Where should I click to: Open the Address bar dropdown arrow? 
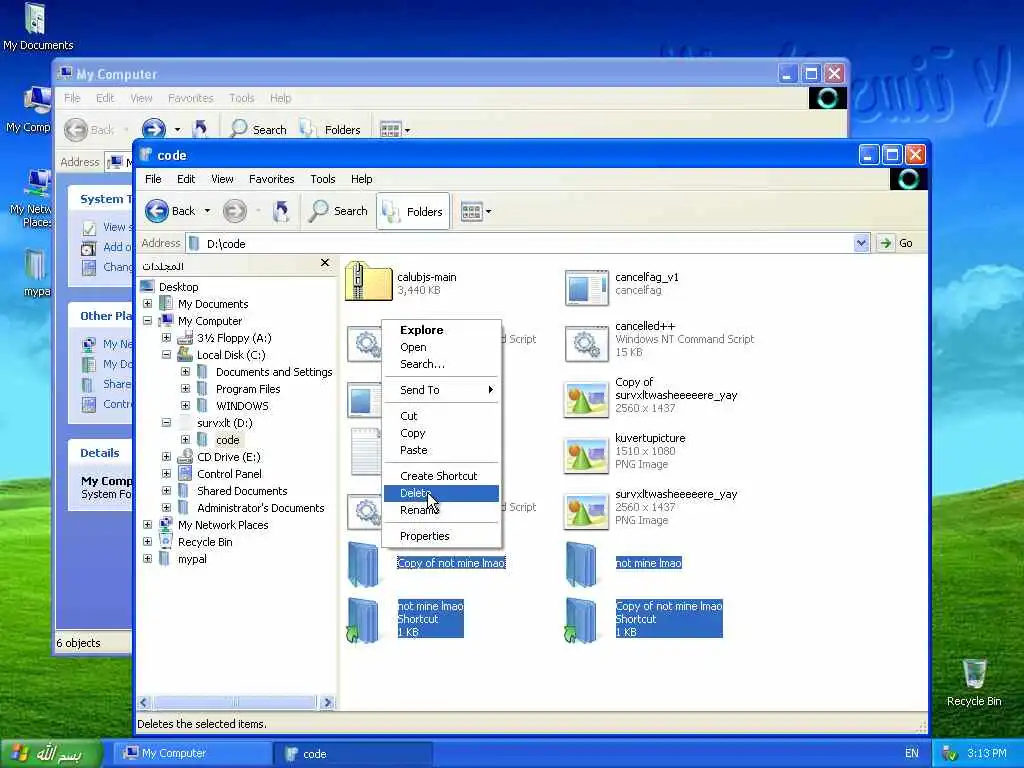861,243
